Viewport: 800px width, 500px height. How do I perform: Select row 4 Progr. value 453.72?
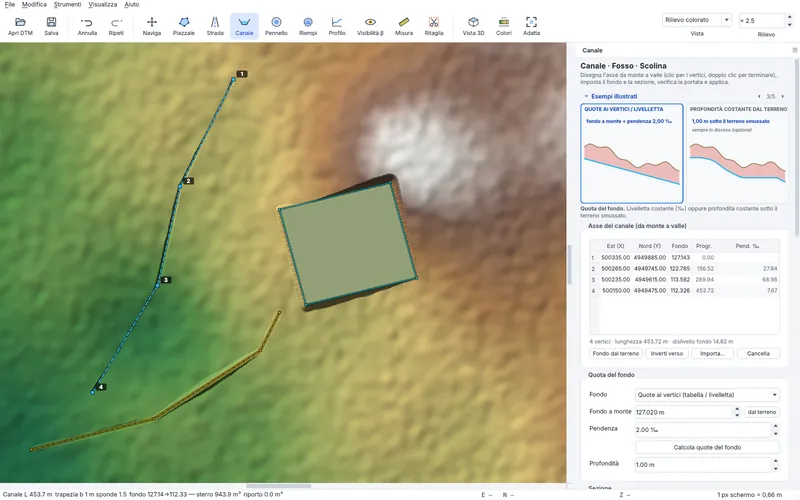[x=705, y=291]
